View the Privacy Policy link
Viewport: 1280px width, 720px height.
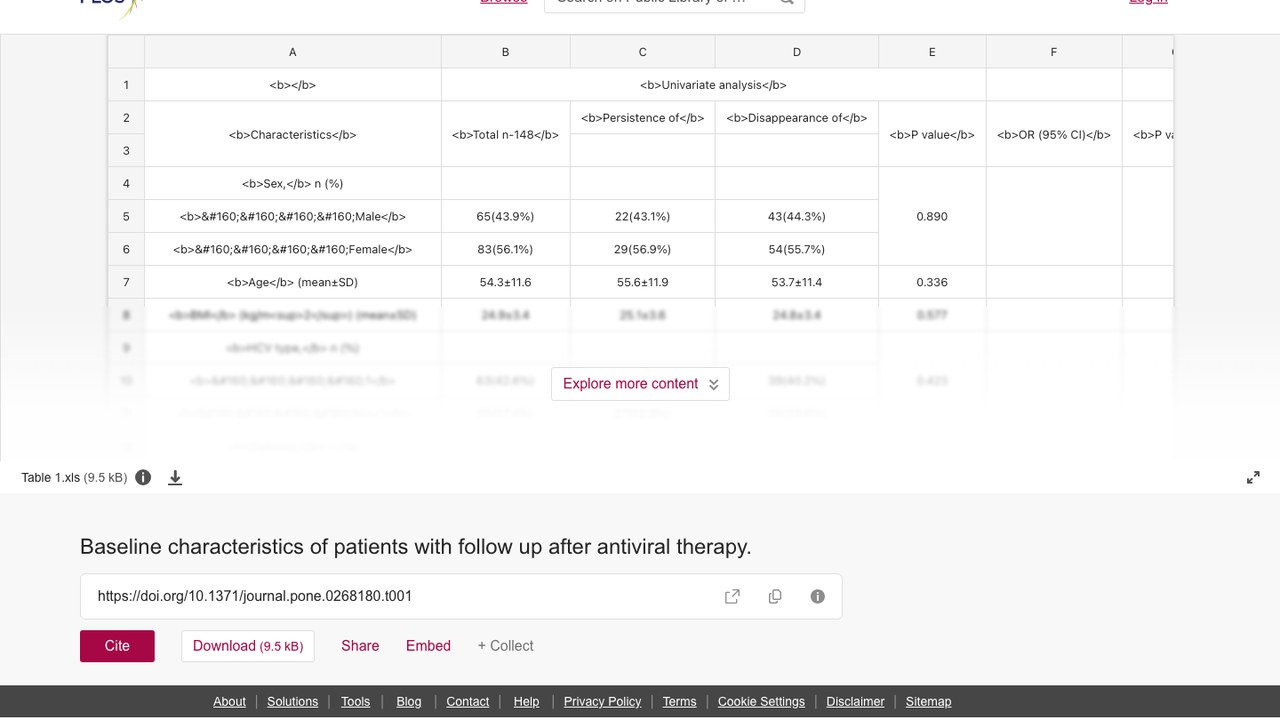click(602, 702)
